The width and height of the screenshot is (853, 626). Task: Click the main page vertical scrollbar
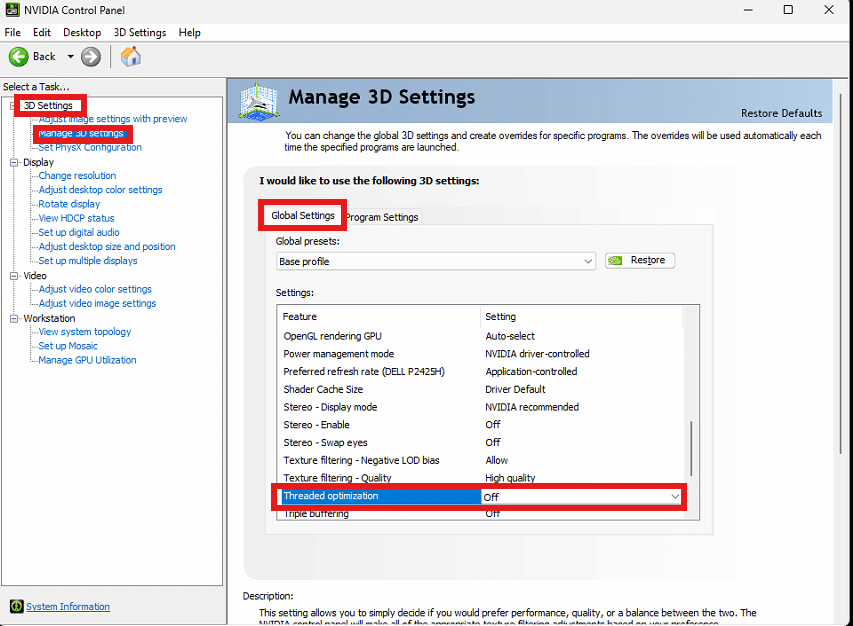[x=842, y=274]
